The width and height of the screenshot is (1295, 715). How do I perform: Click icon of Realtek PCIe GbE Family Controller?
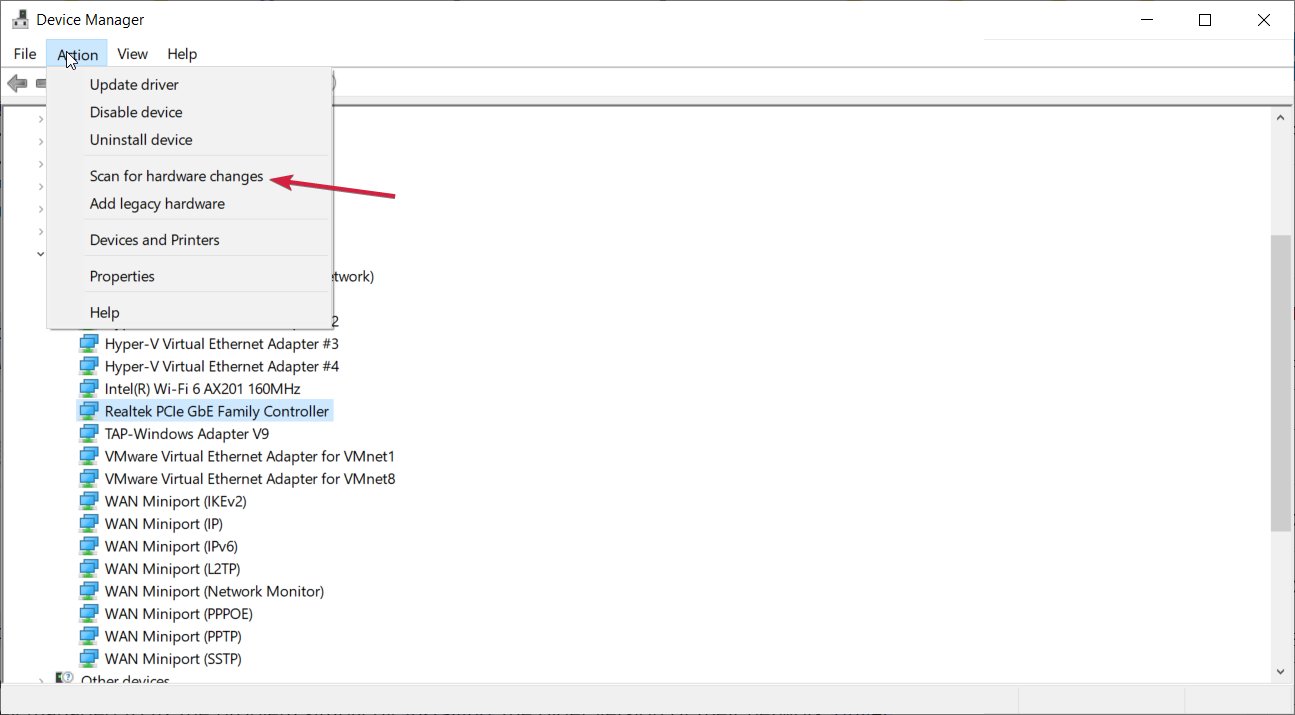(89, 411)
